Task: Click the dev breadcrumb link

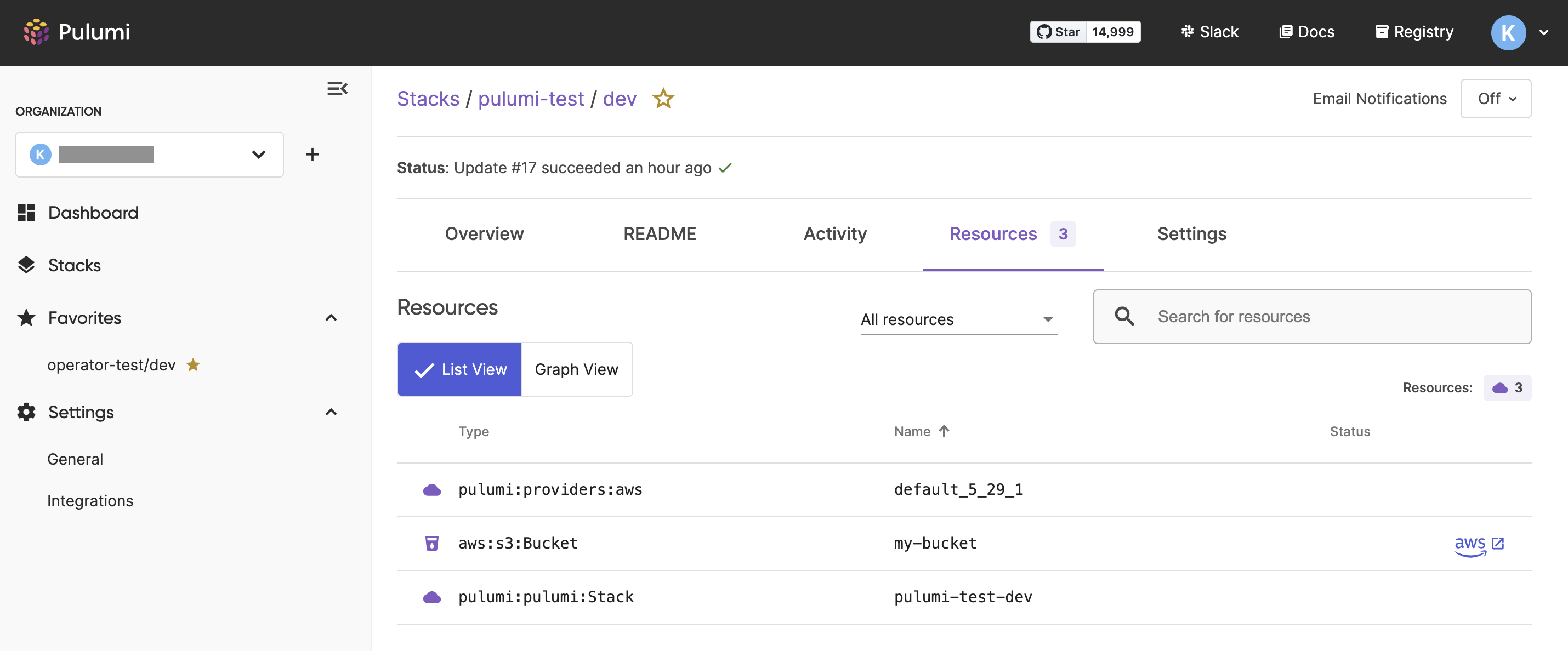Action: coord(620,99)
